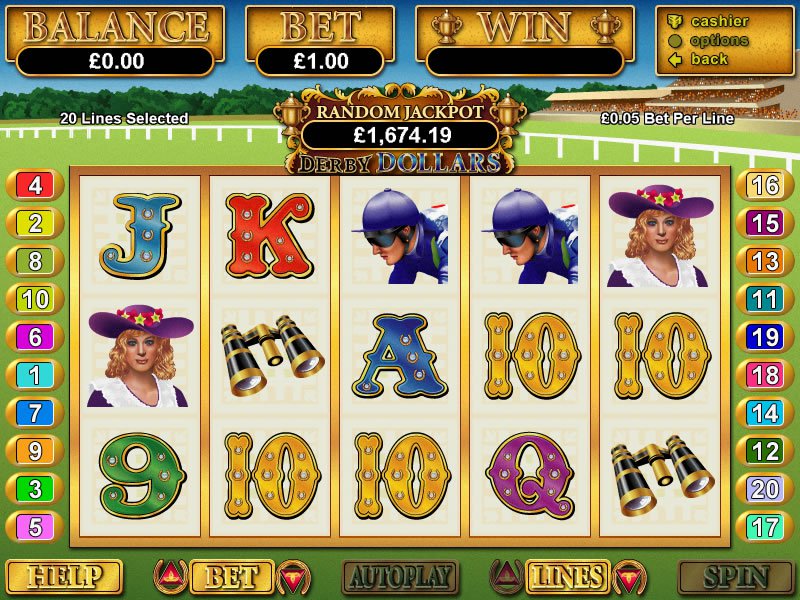This screenshot has height=600, width=800.
Task: Choose payline 17 indicator
Action: (764, 527)
